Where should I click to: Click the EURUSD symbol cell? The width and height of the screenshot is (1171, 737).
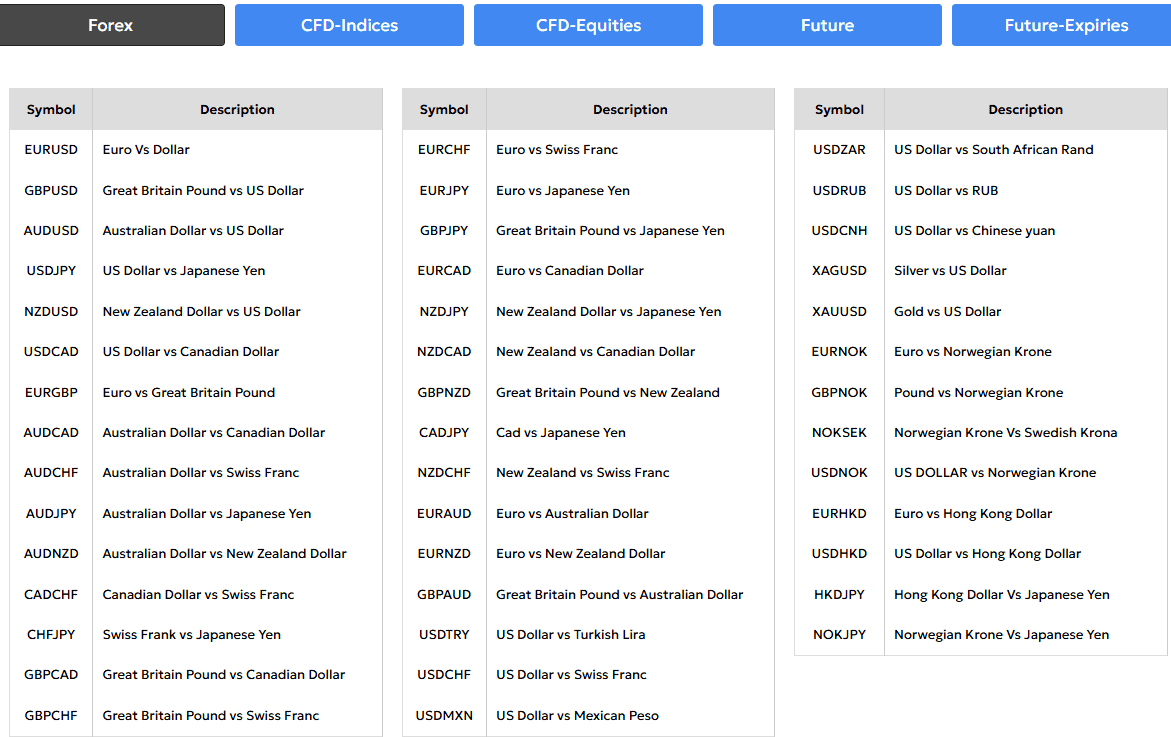[51, 150]
